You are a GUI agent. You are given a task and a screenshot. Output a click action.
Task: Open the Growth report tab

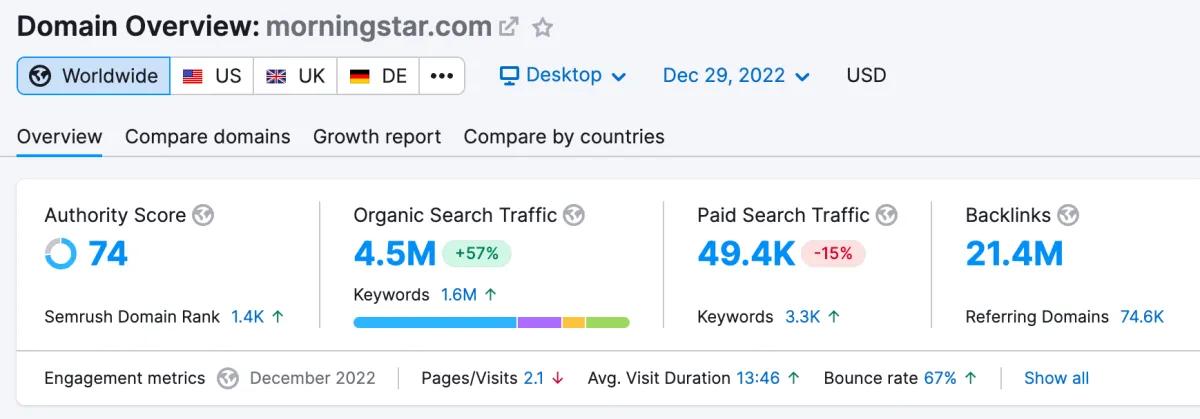point(377,137)
